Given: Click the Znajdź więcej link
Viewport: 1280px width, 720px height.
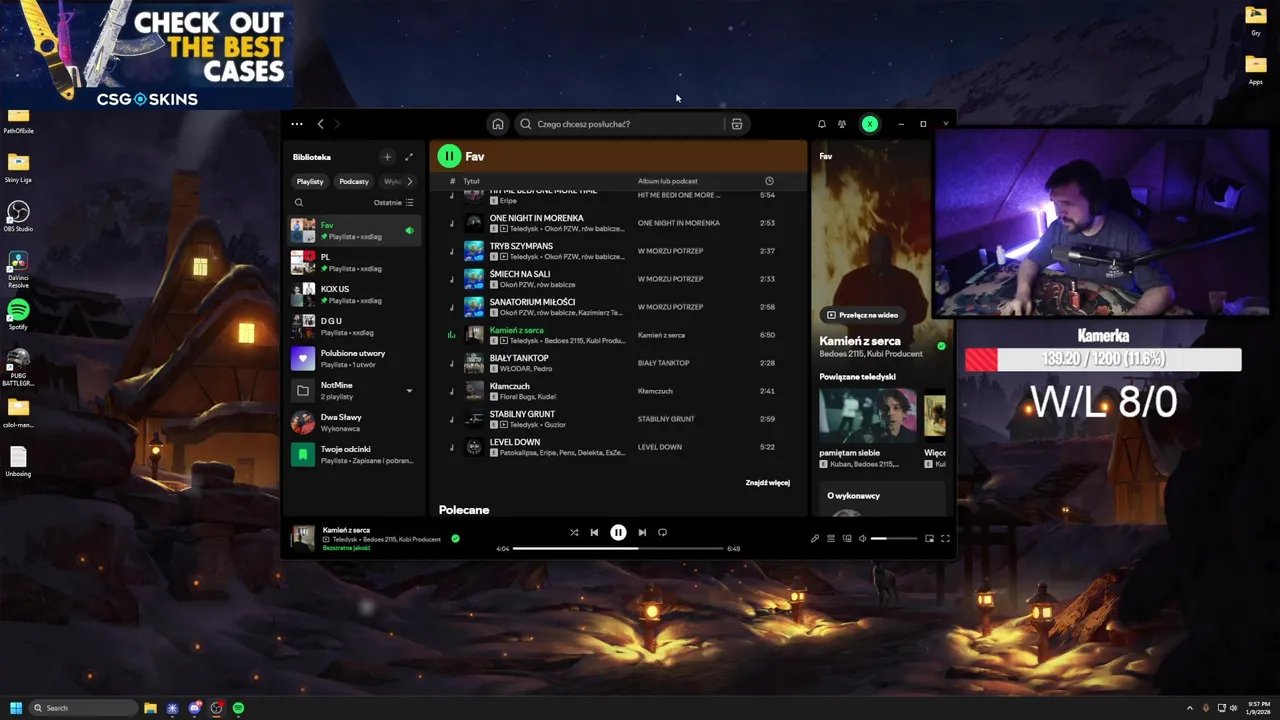Looking at the screenshot, I should (767, 483).
